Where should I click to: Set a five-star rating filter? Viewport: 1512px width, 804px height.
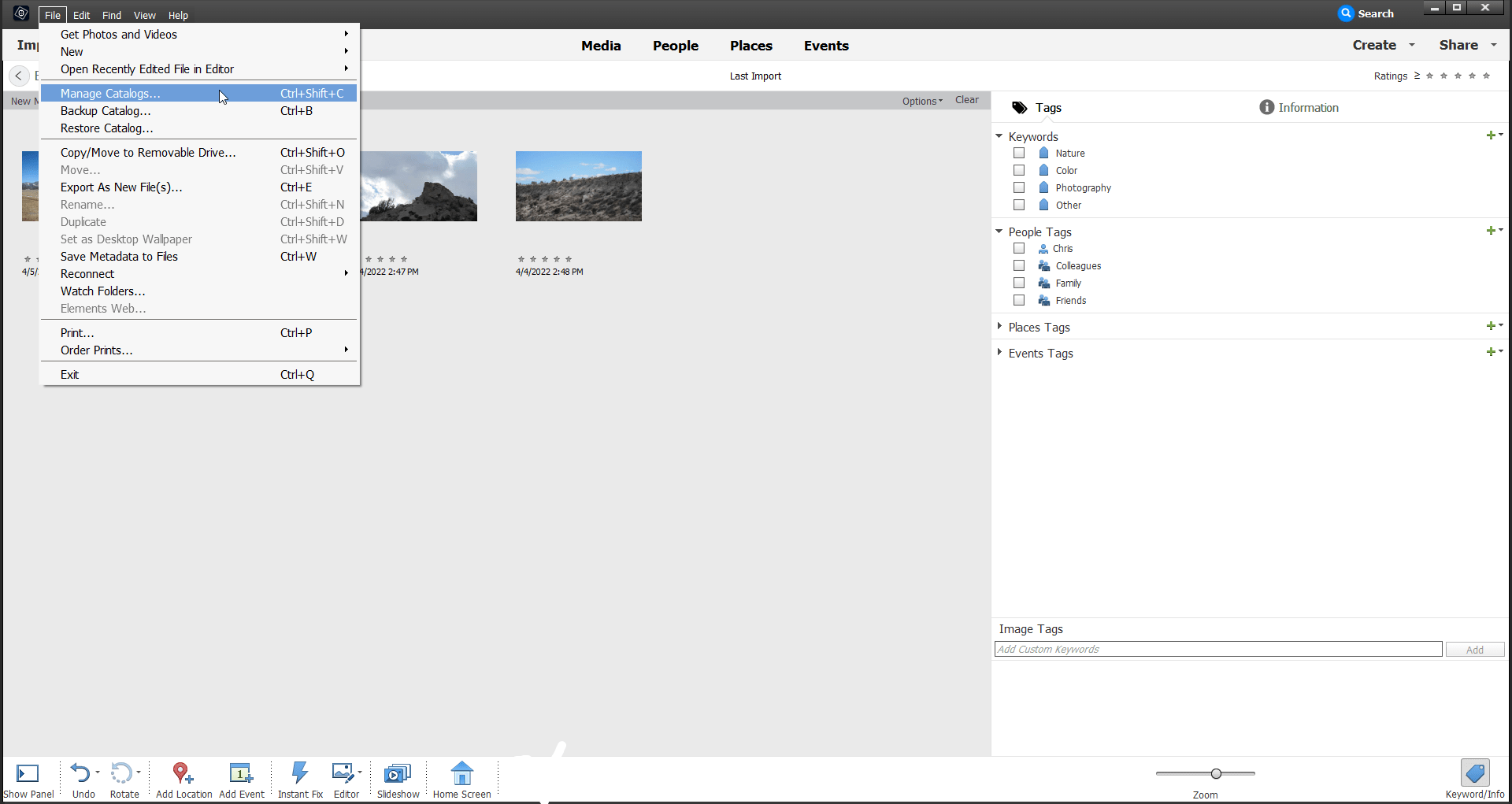(x=1487, y=76)
